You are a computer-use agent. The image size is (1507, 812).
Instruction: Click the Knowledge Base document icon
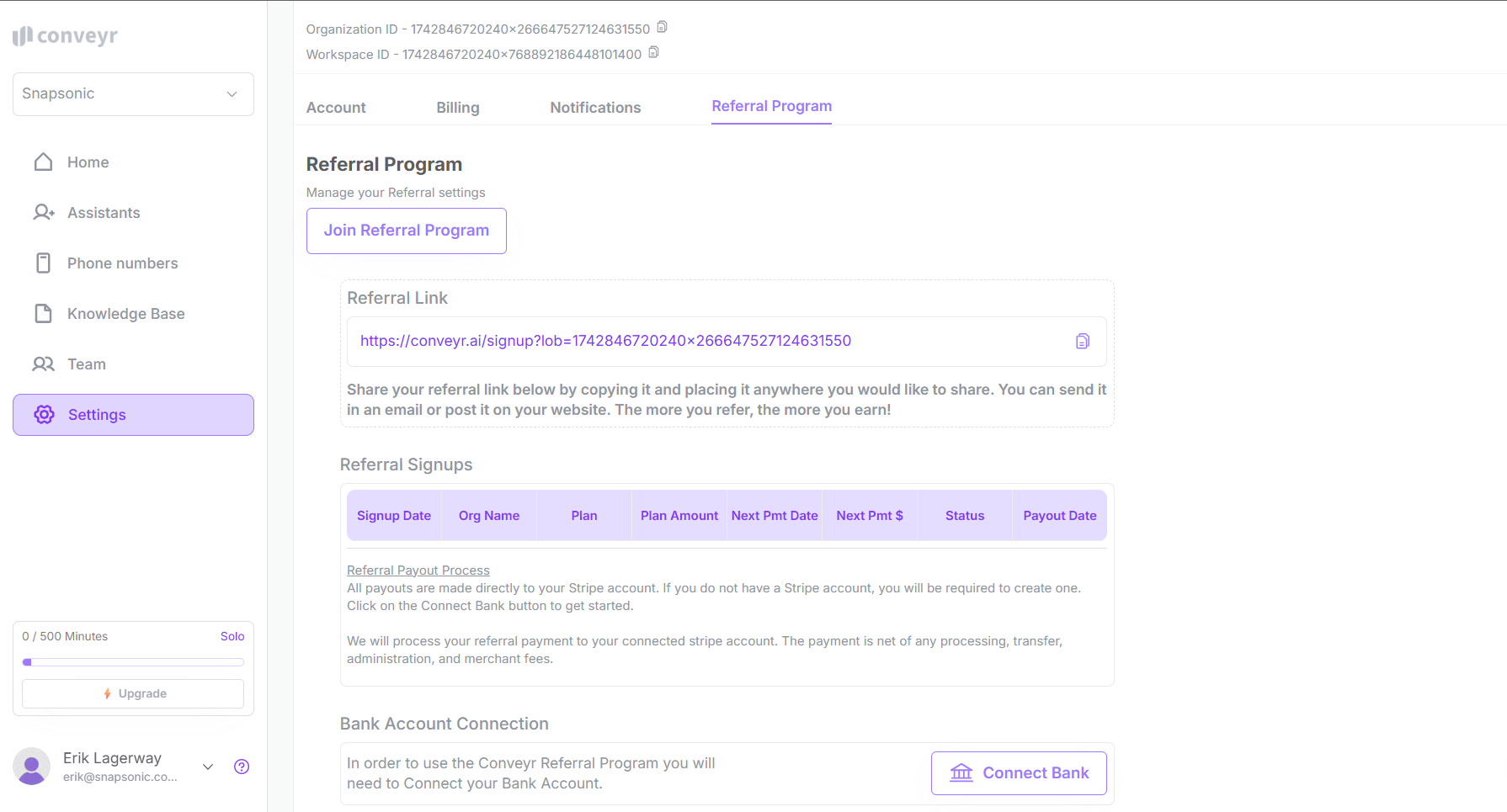[x=44, y=313]
